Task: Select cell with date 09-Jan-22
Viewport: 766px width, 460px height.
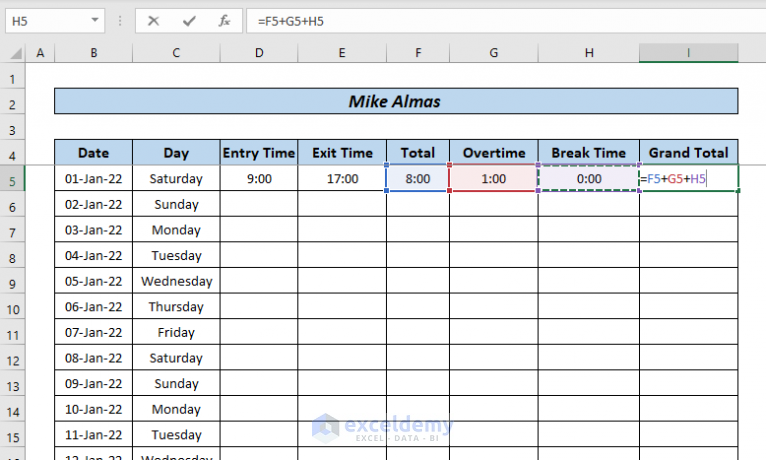Action: pos(93,383)
